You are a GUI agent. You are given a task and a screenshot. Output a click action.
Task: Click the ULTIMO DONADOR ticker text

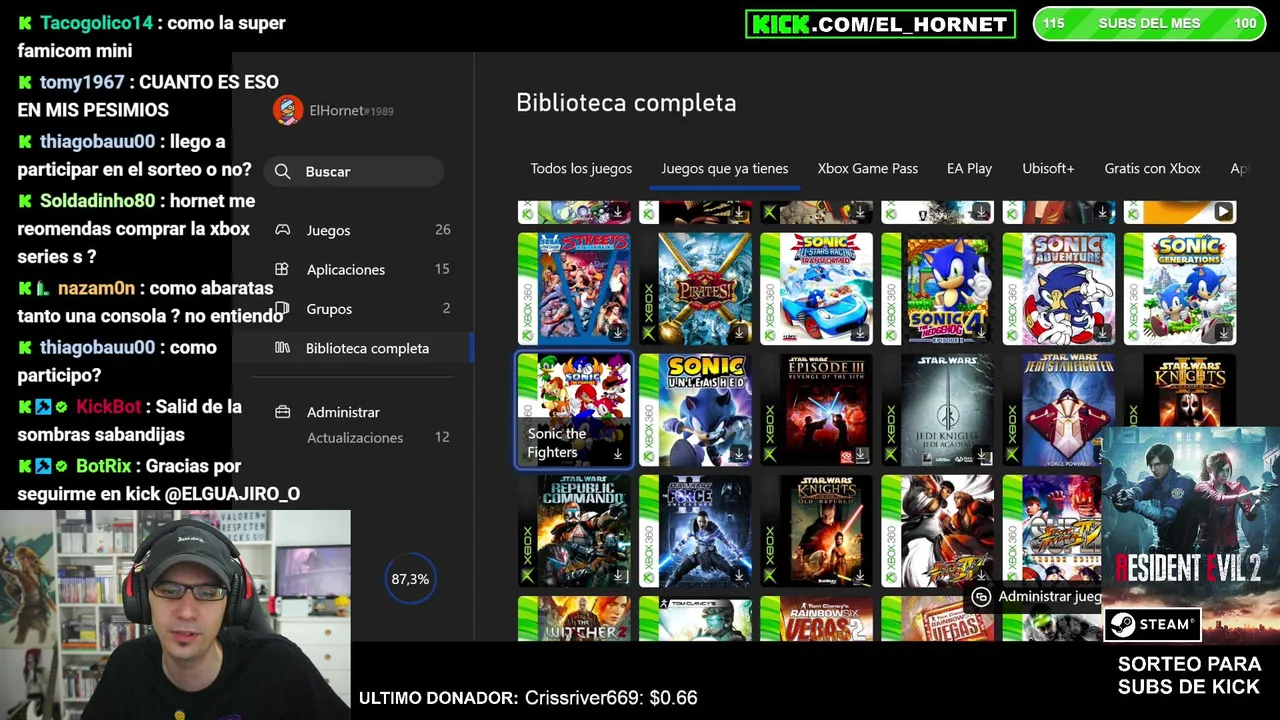[x=528, y=698]
